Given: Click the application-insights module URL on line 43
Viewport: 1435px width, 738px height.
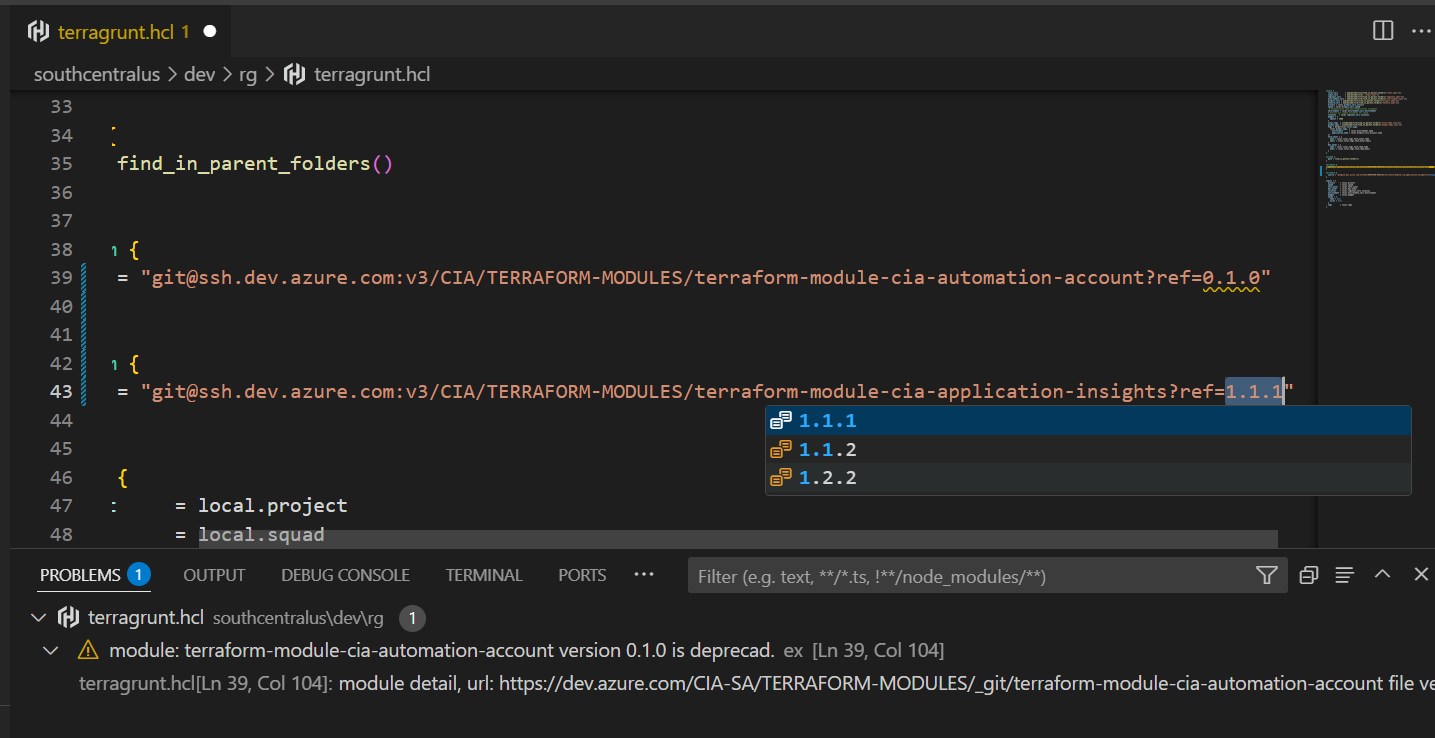Looking at the screenshot, I should [x=717, y=392].
